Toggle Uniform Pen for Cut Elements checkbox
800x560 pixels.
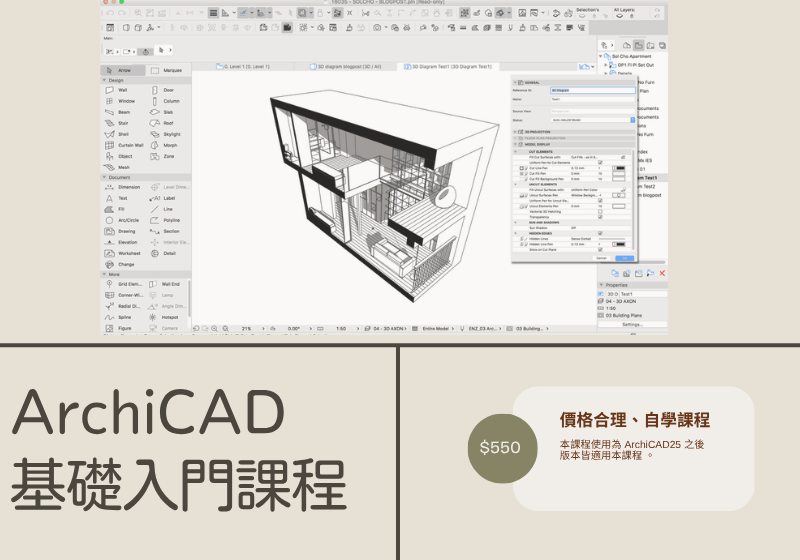600,163
